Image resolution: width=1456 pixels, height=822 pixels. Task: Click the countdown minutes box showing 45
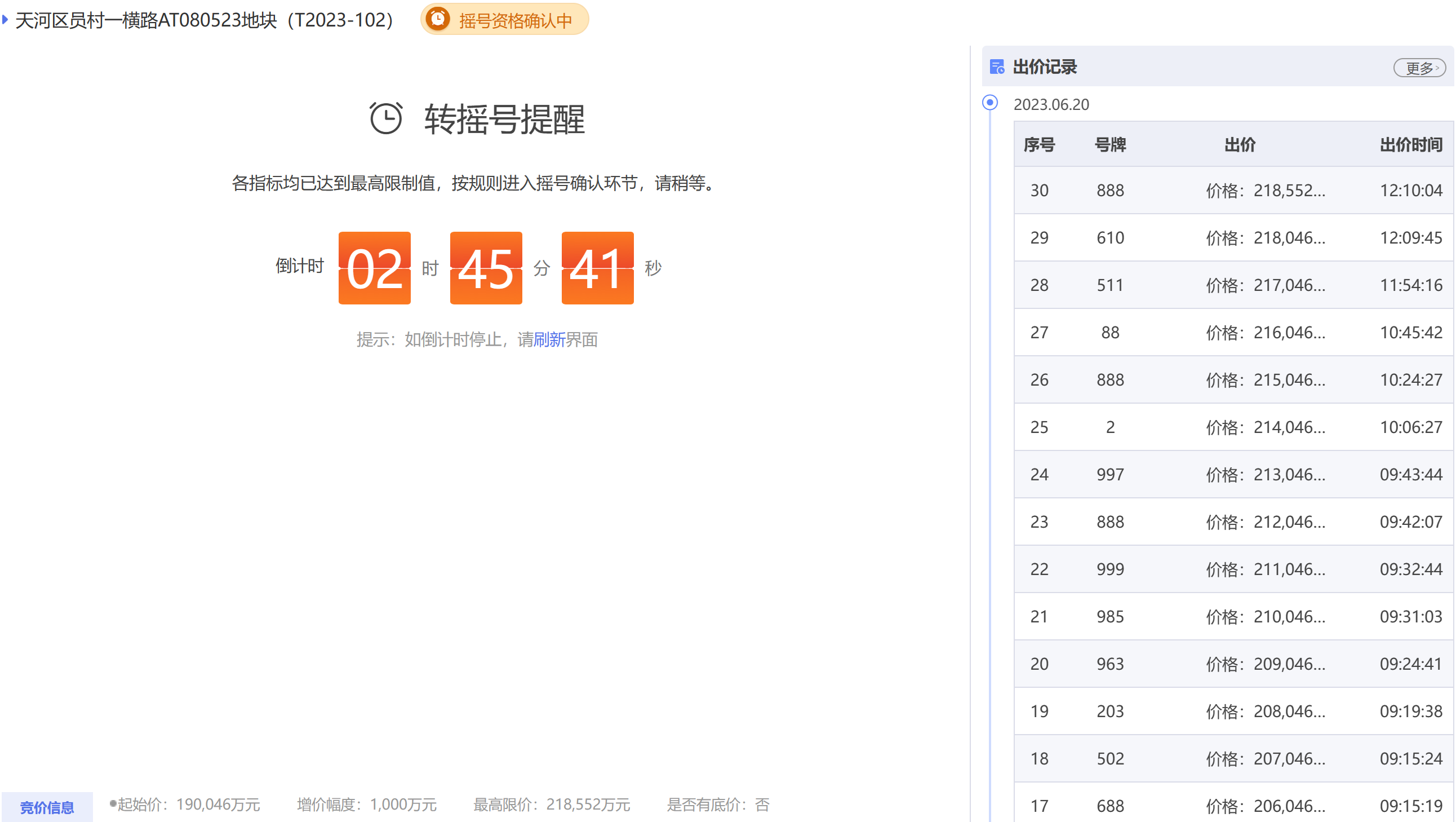tap(486, 268)
